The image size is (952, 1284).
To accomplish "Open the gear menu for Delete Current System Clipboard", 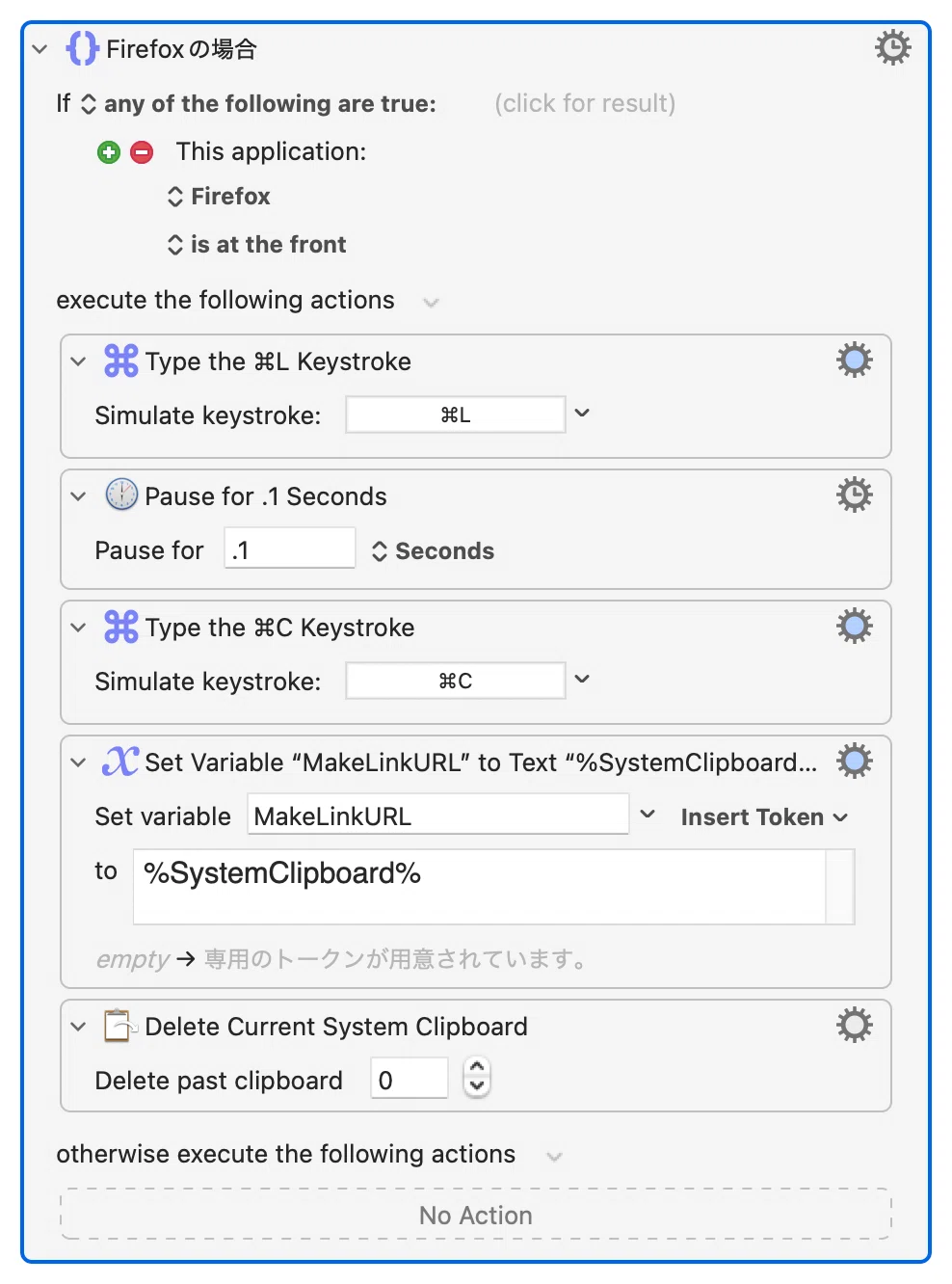I will tap(854, 1026).
